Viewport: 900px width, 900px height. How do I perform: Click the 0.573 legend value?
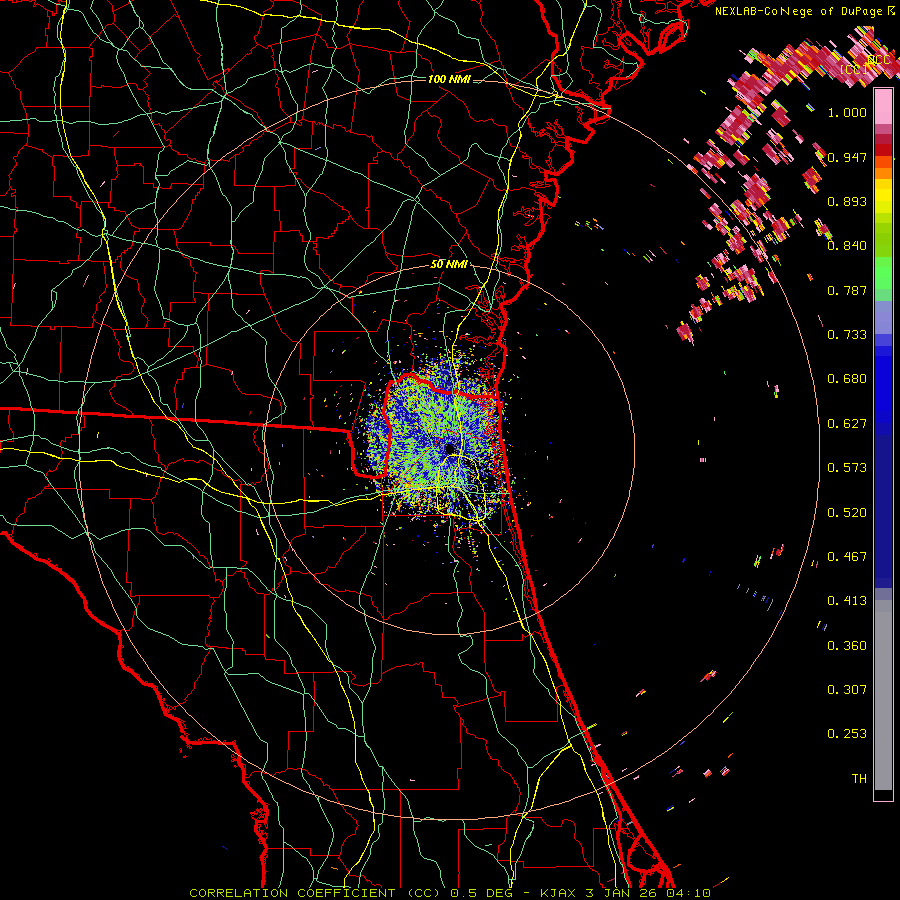847,468
